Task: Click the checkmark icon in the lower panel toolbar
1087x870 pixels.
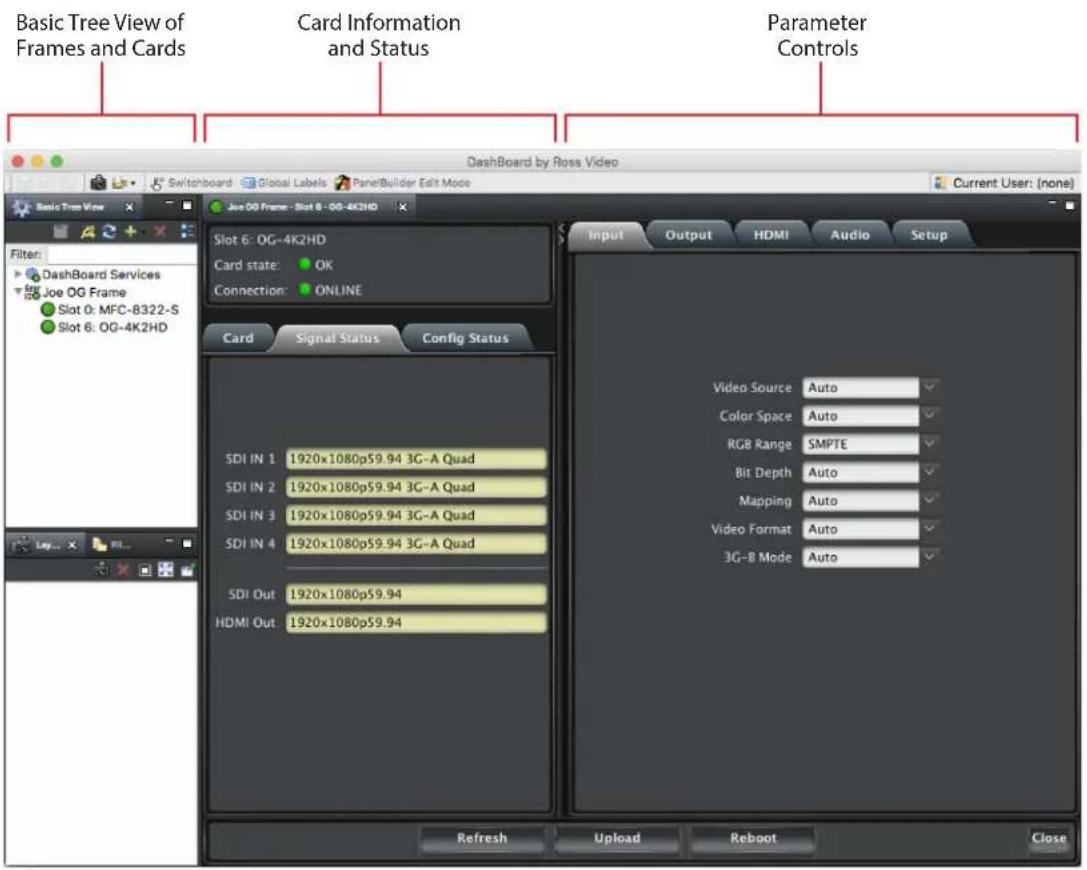Action: click(x=187, y=570)
